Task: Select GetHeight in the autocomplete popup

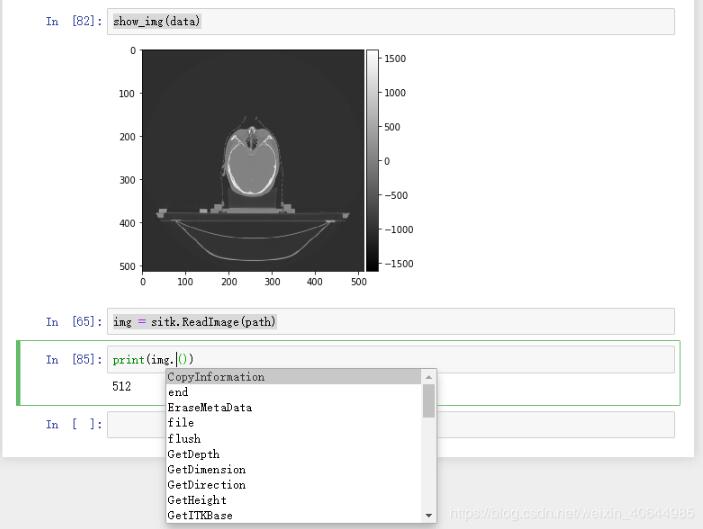Action: pos(294,500)
